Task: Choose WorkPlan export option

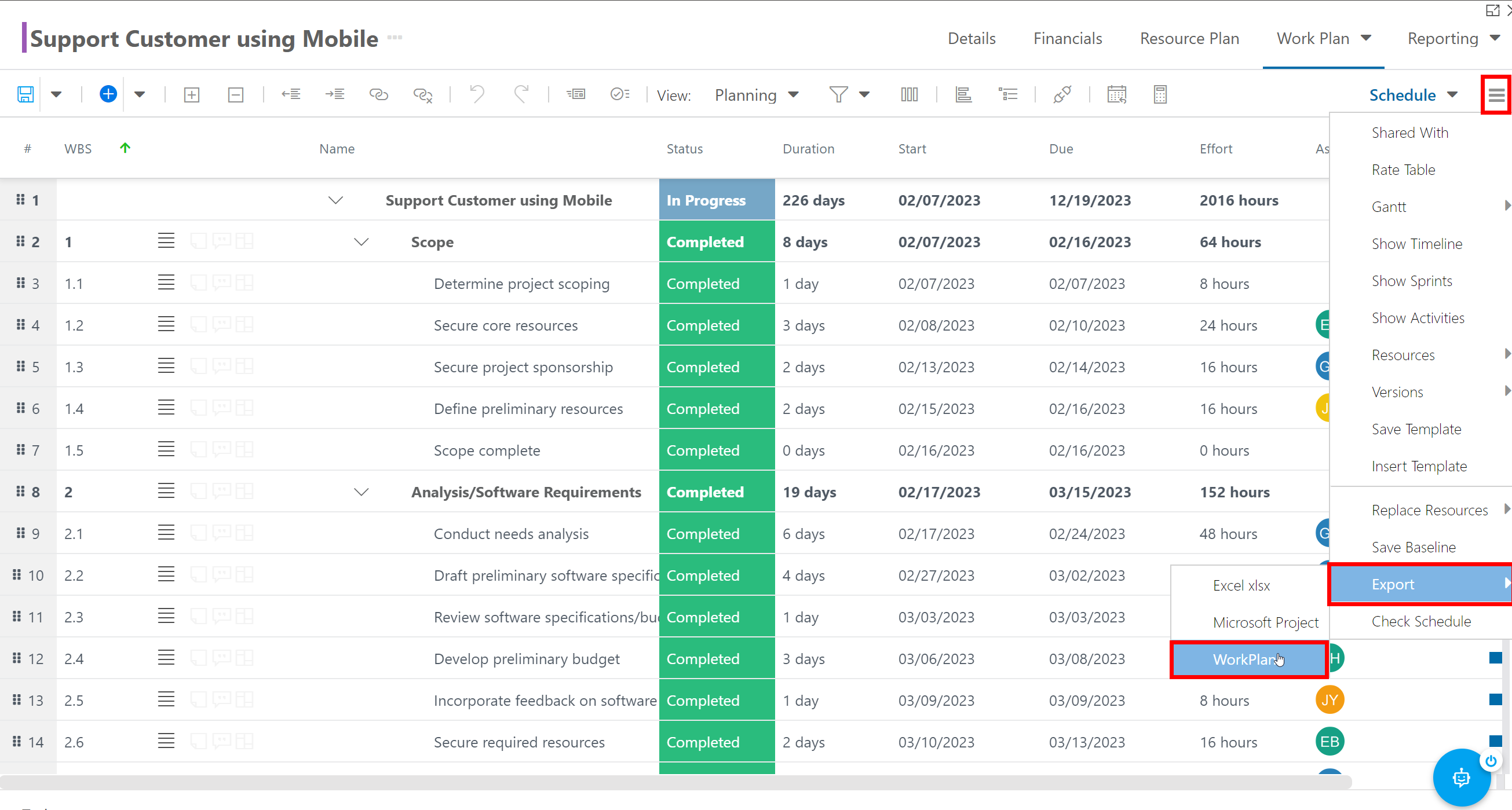Action: click(1249, 659)
